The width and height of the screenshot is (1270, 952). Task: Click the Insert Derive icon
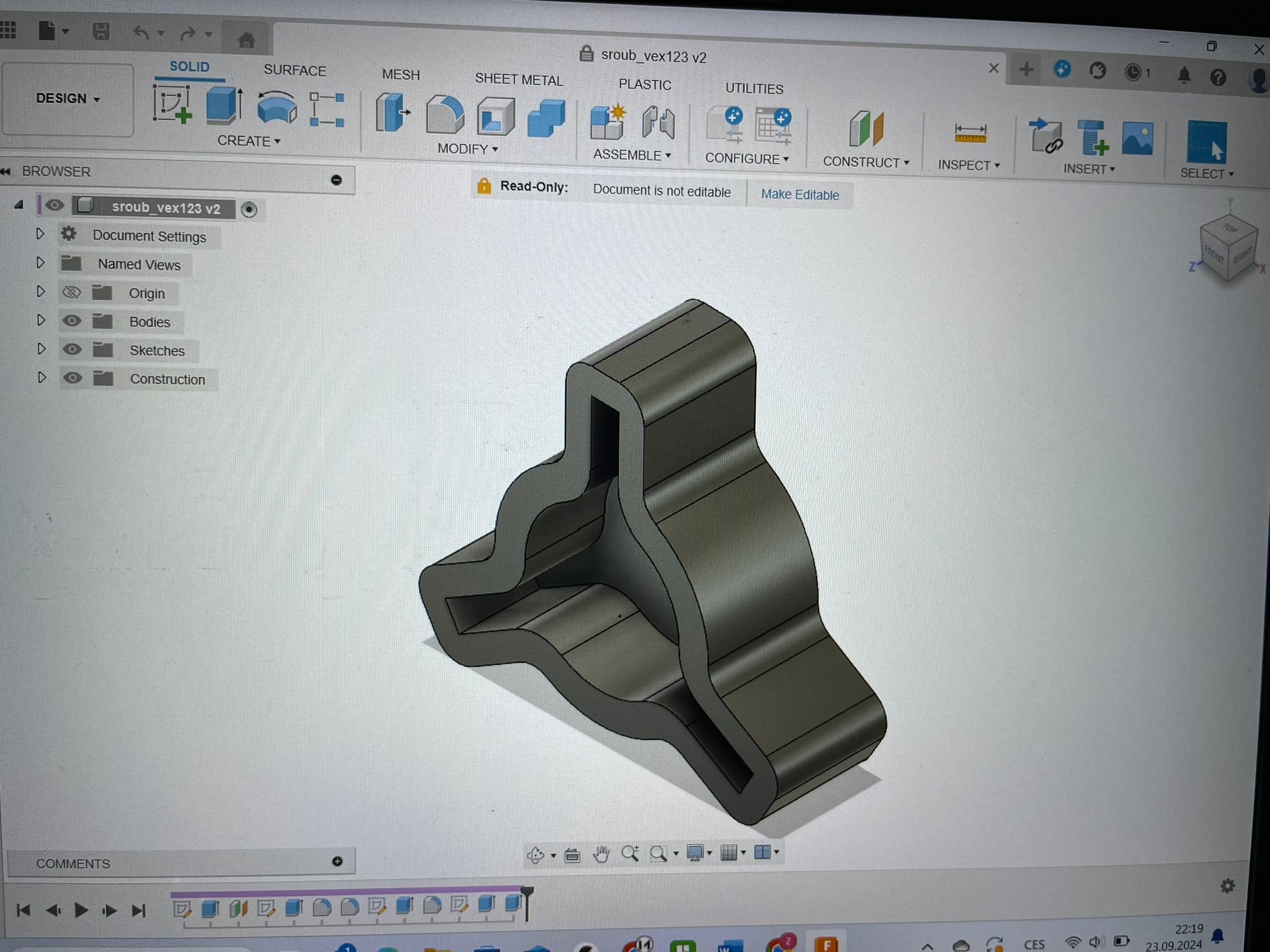tap(1046, 136)
